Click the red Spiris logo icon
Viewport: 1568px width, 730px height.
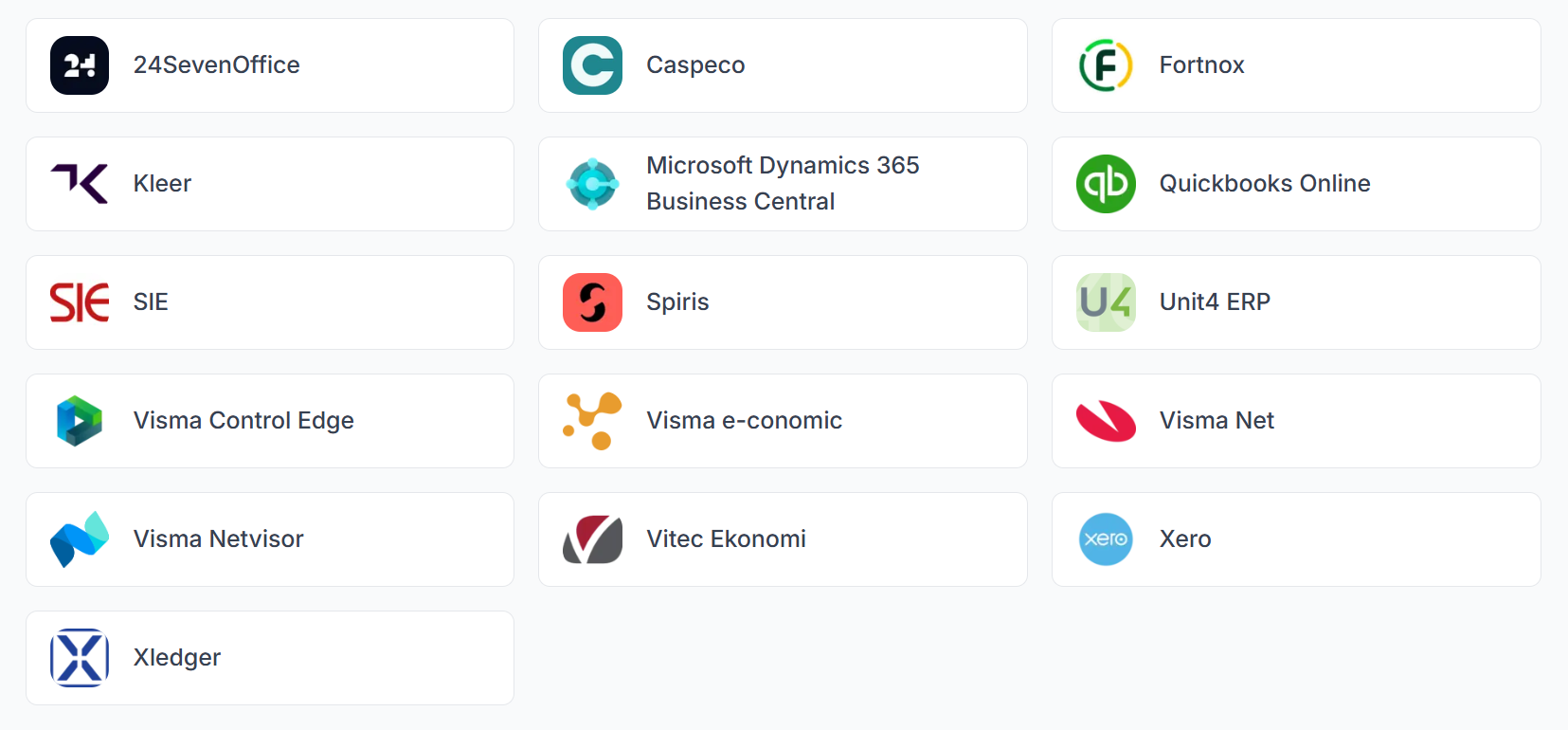click(592, 302)
